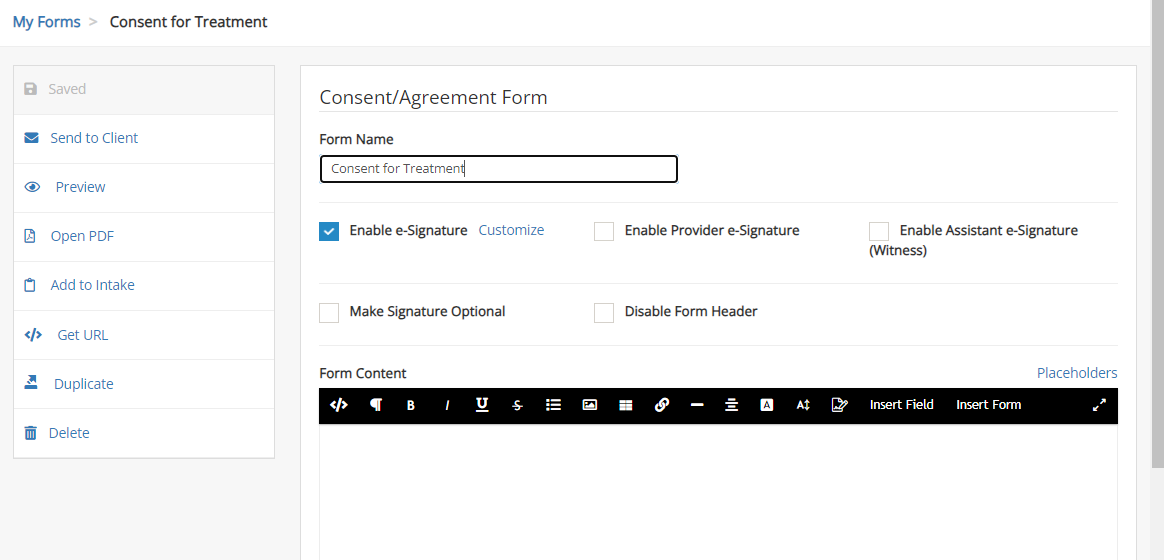Click the Form Name label

(356, 139)
